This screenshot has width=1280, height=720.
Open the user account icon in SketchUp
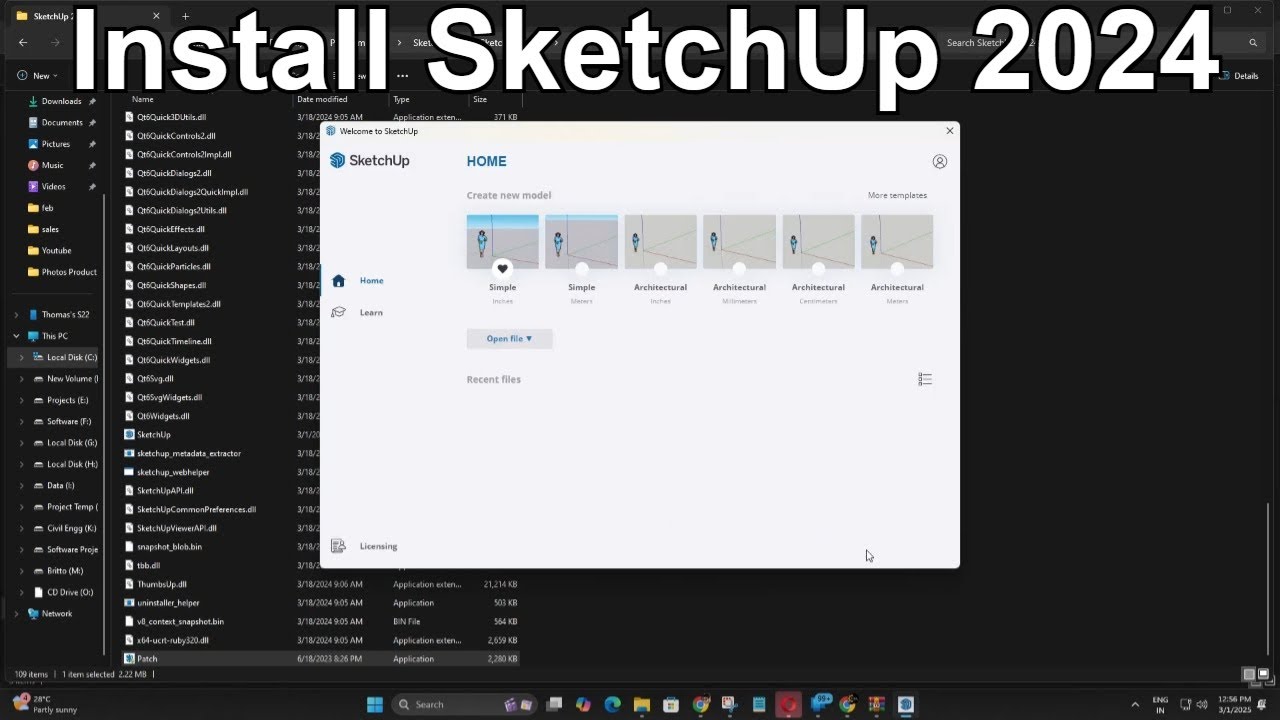click(x=939, y=161)
